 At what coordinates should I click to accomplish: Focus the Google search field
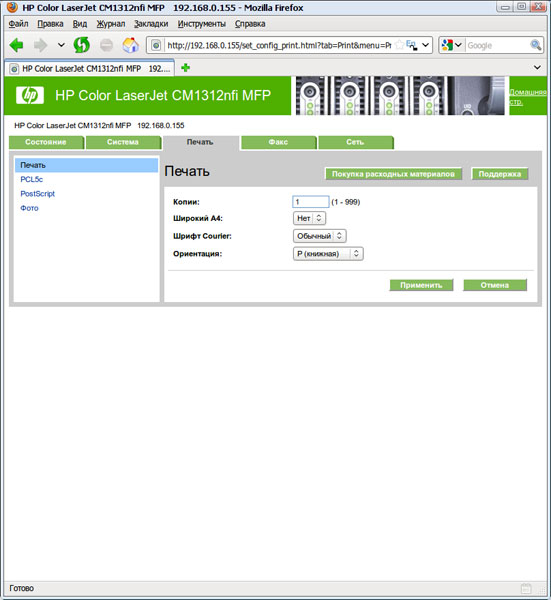point(497,46)
